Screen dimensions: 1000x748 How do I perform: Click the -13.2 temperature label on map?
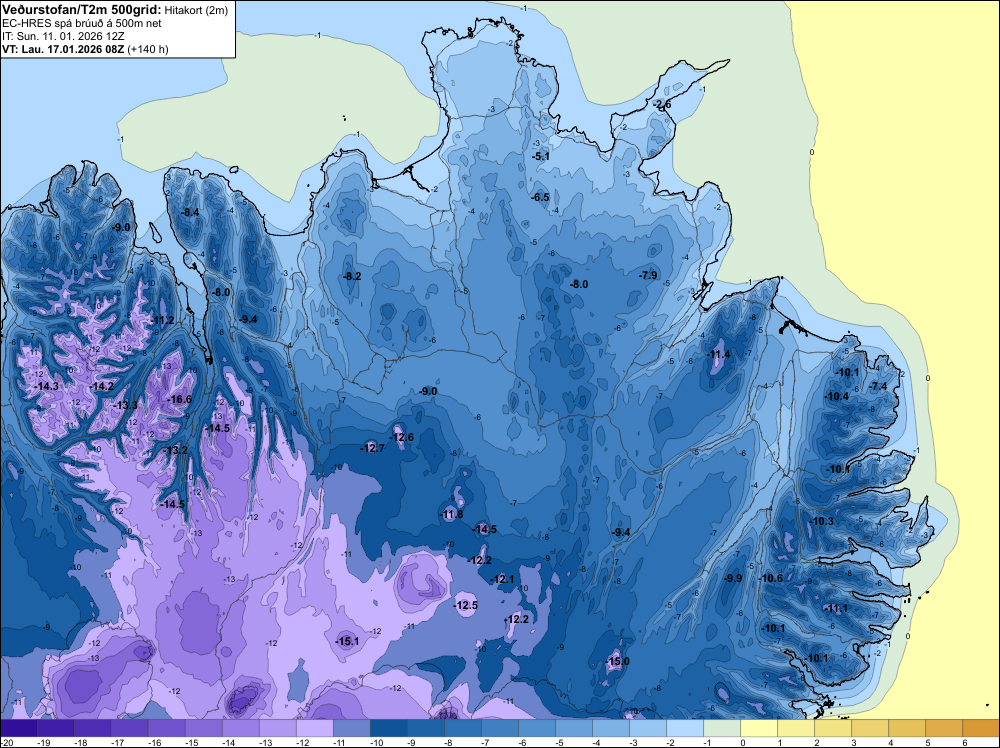coord(176,451)
